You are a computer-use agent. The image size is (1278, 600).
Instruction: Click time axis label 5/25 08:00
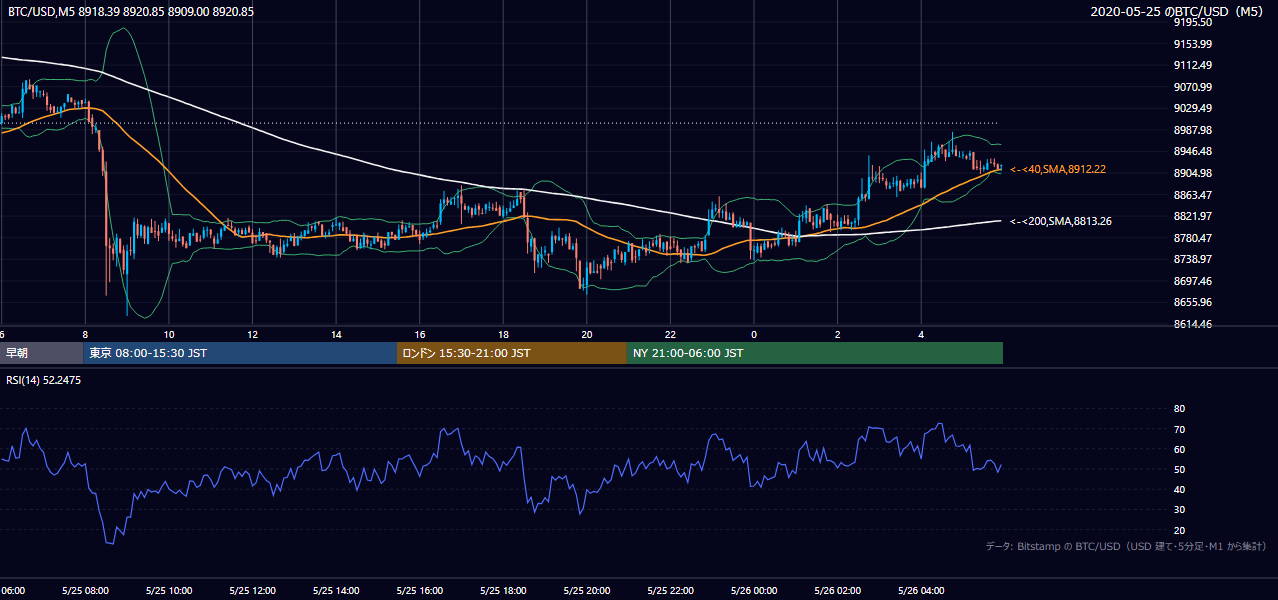[x=84, y=591]
